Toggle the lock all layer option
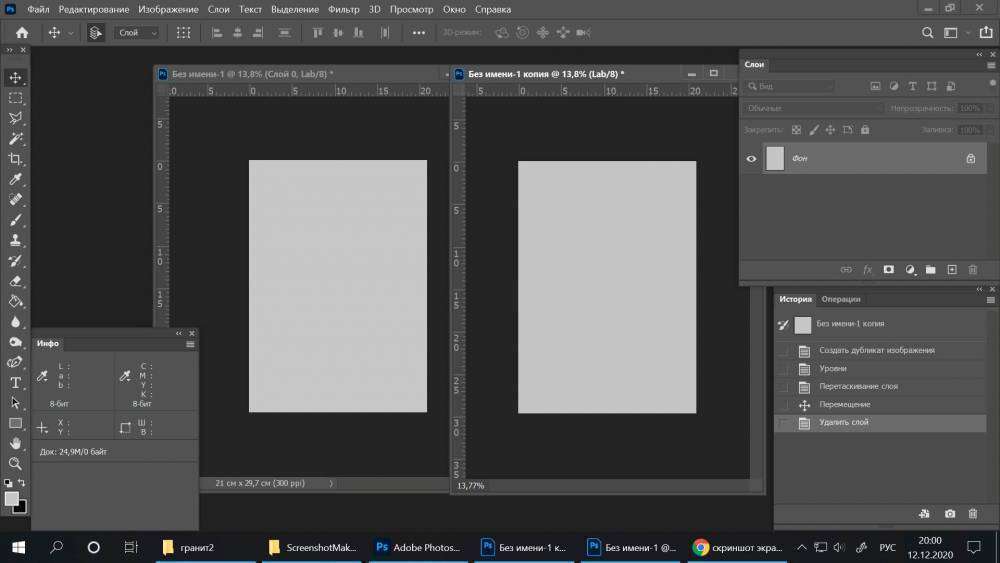This screenshot has width=1000, height=563. [865, 130]
